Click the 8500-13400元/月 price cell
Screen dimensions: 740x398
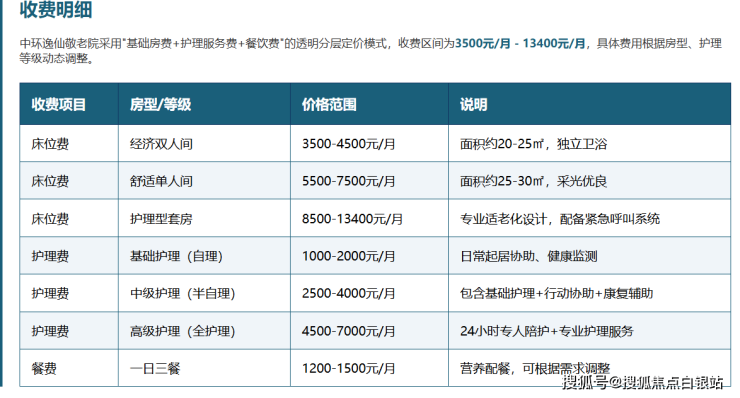[x=370, y=219]
